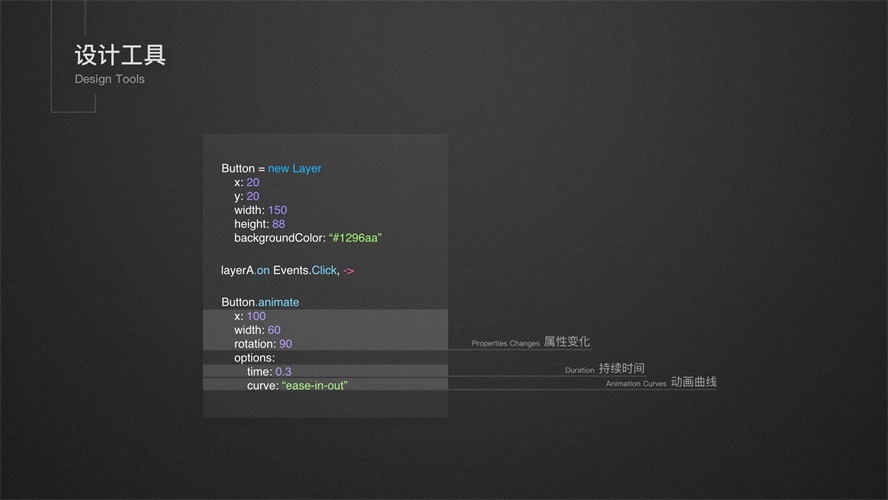Viewport: 888px width, 500px height.
Task: Click the 'height: 88' code line
Action: point(259,225)
